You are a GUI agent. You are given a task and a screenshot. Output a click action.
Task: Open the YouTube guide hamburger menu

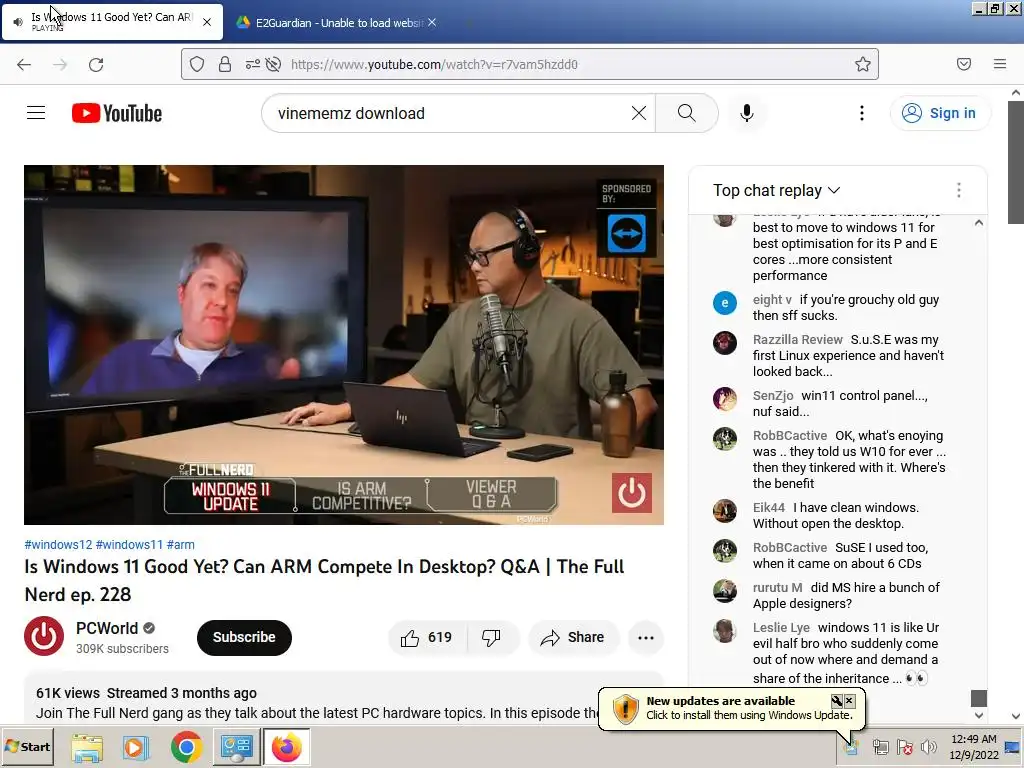pyautogui.click(x=36, y=113)
